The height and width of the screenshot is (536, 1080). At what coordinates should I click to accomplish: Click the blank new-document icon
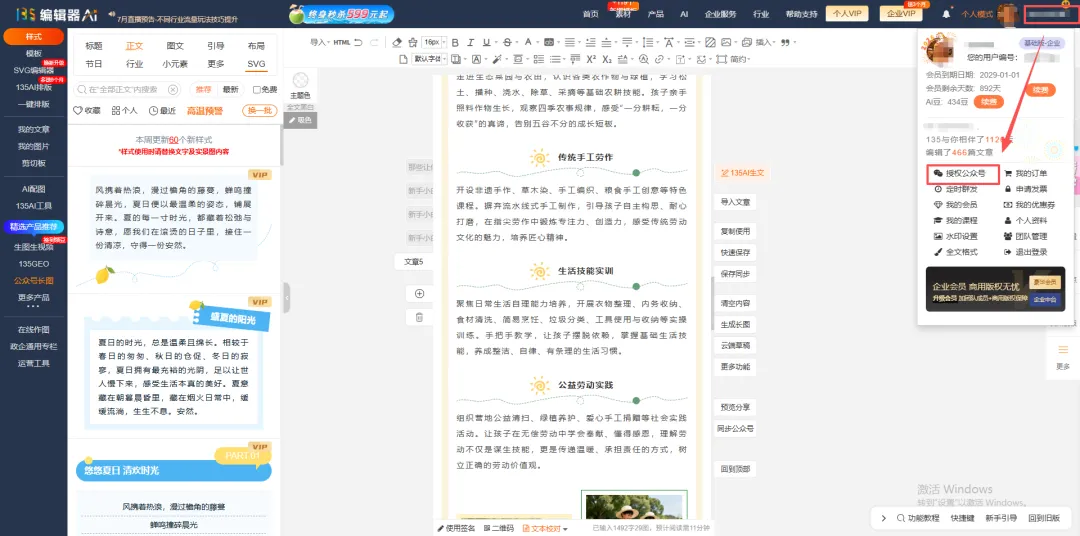click(404, 59)
